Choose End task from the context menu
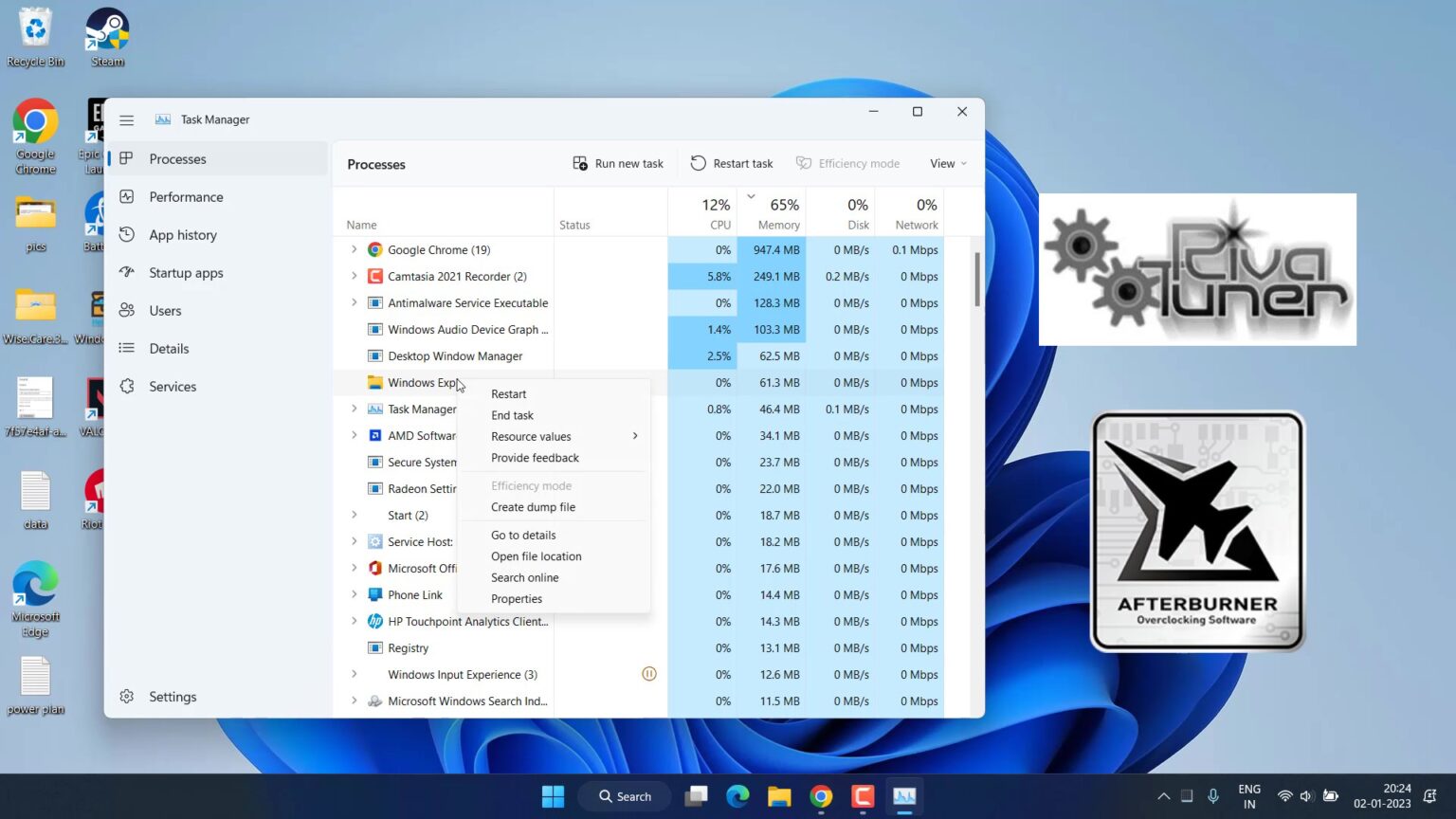1456x819 pixels. tap(512, 415)
